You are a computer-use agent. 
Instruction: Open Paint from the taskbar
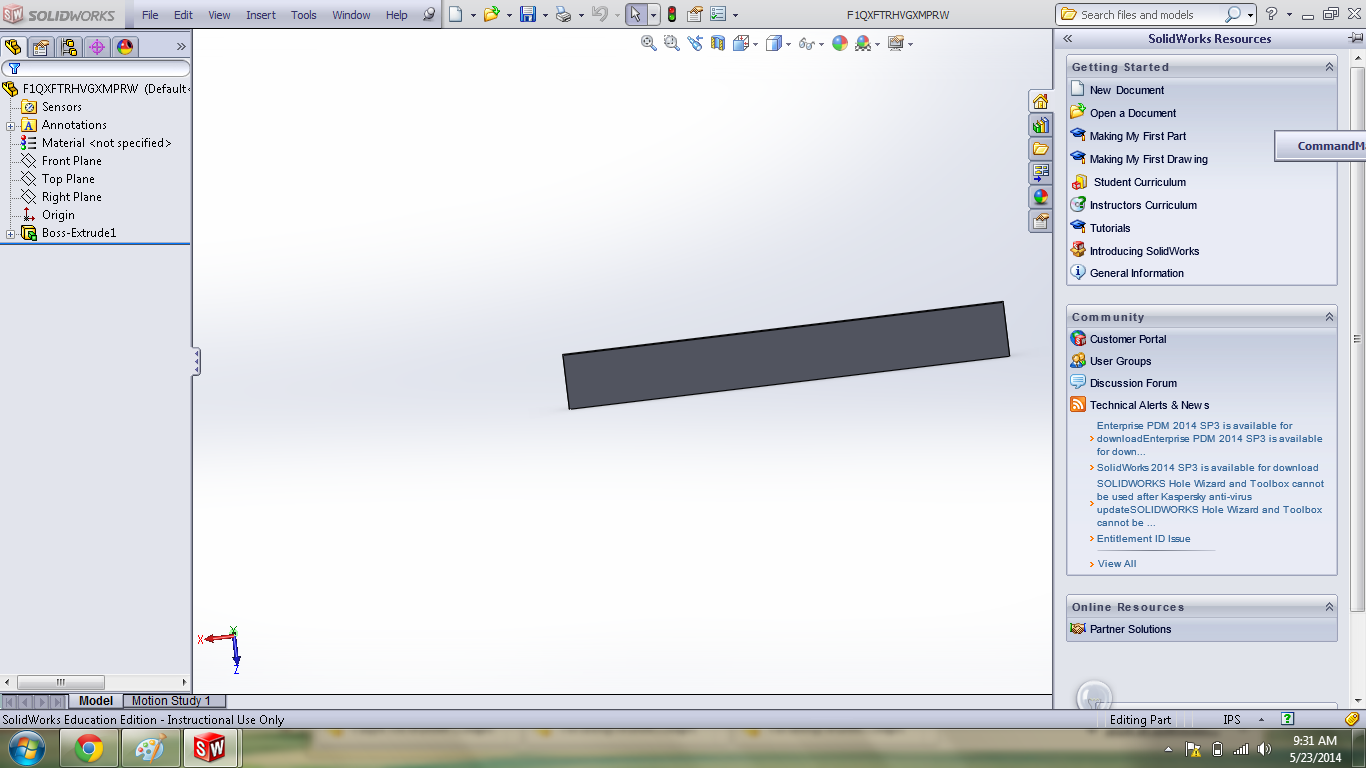coord(151,748)
